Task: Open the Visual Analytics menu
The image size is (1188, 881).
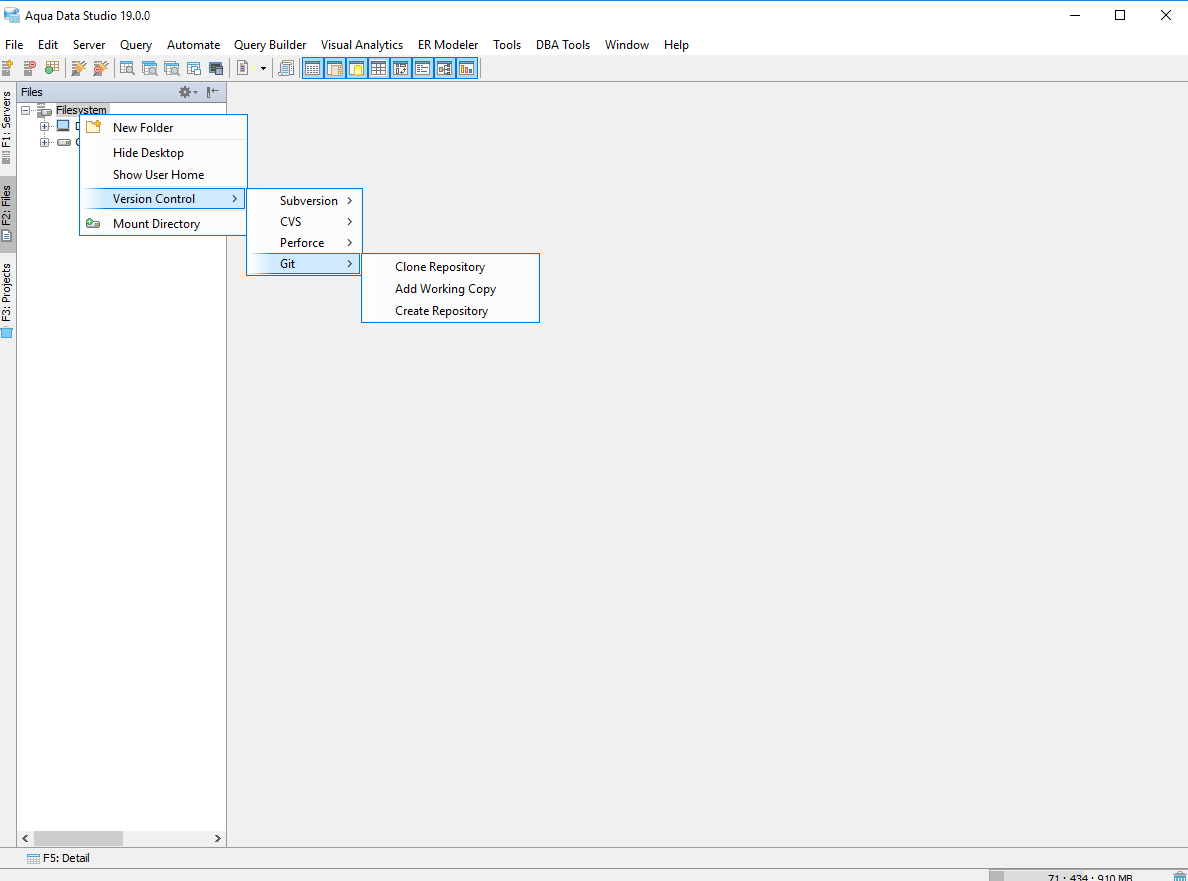Action: pos(361,45)
